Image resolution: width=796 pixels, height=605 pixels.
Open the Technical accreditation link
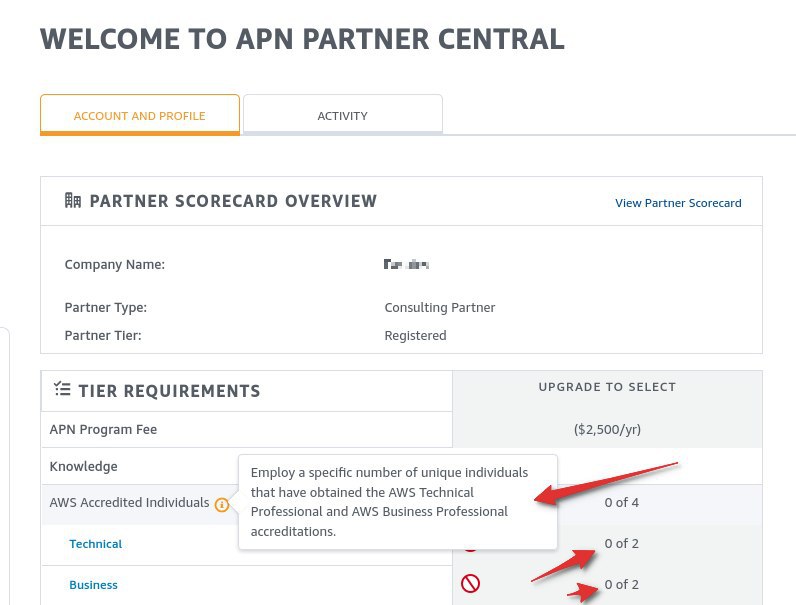point(95,544)
